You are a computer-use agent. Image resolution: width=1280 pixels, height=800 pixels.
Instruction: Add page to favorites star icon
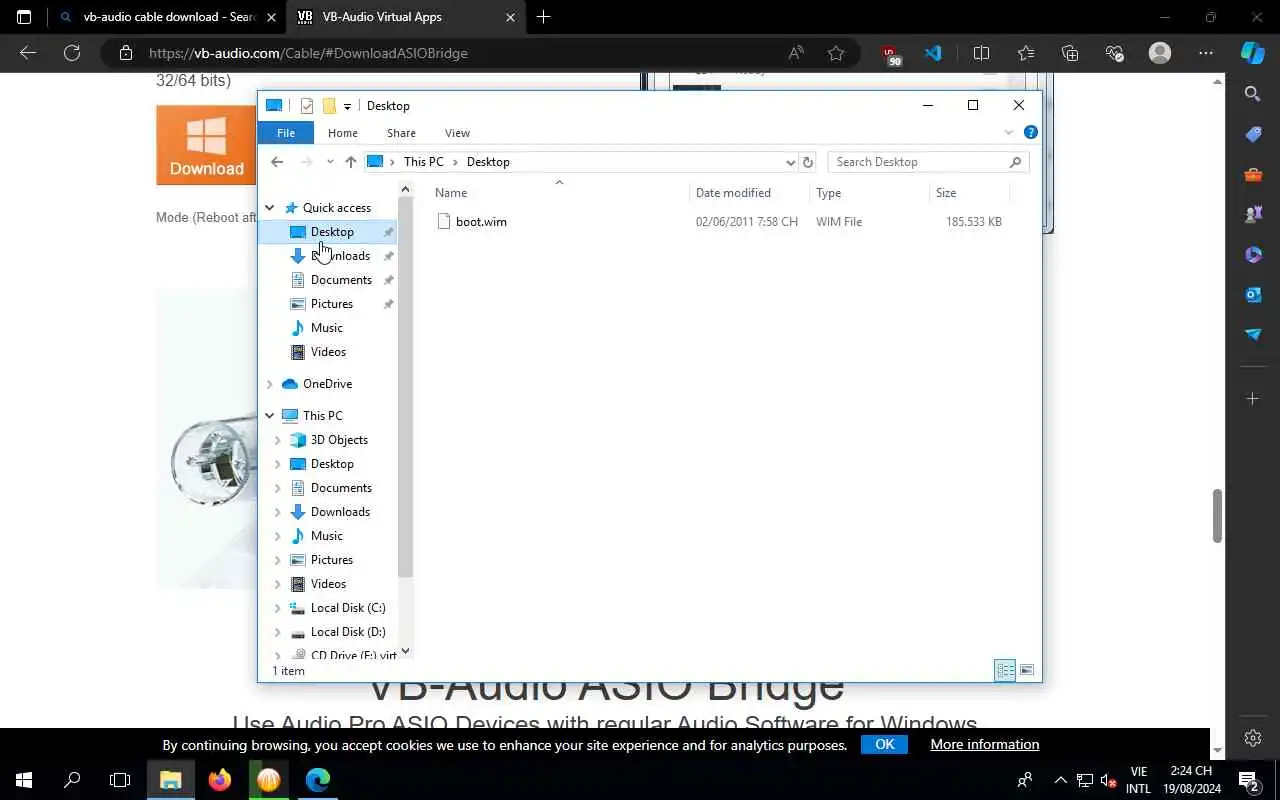[836, 53]
